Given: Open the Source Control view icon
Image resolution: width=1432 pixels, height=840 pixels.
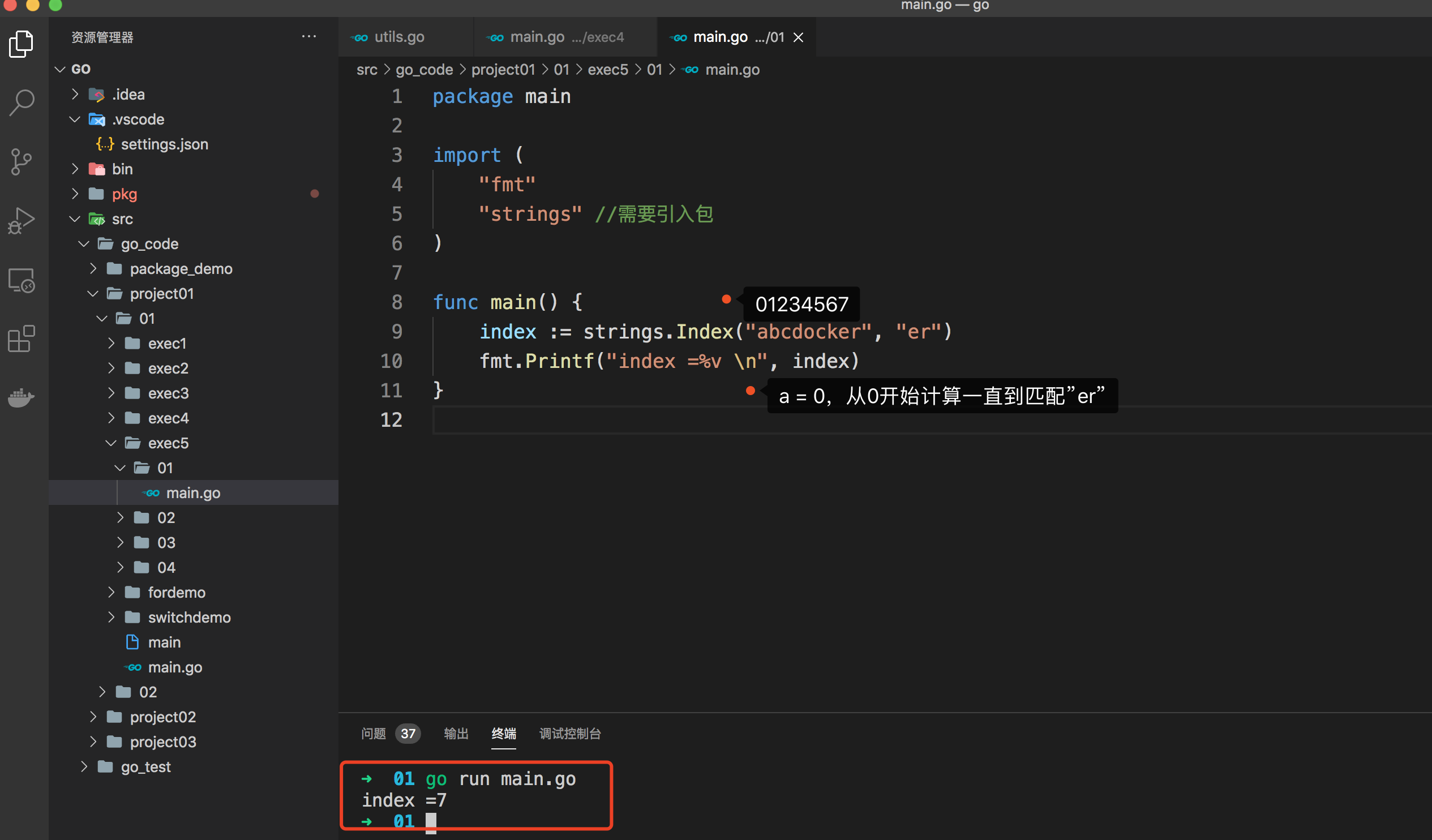Looking at the screenshot, I should (x=22, y=162).
